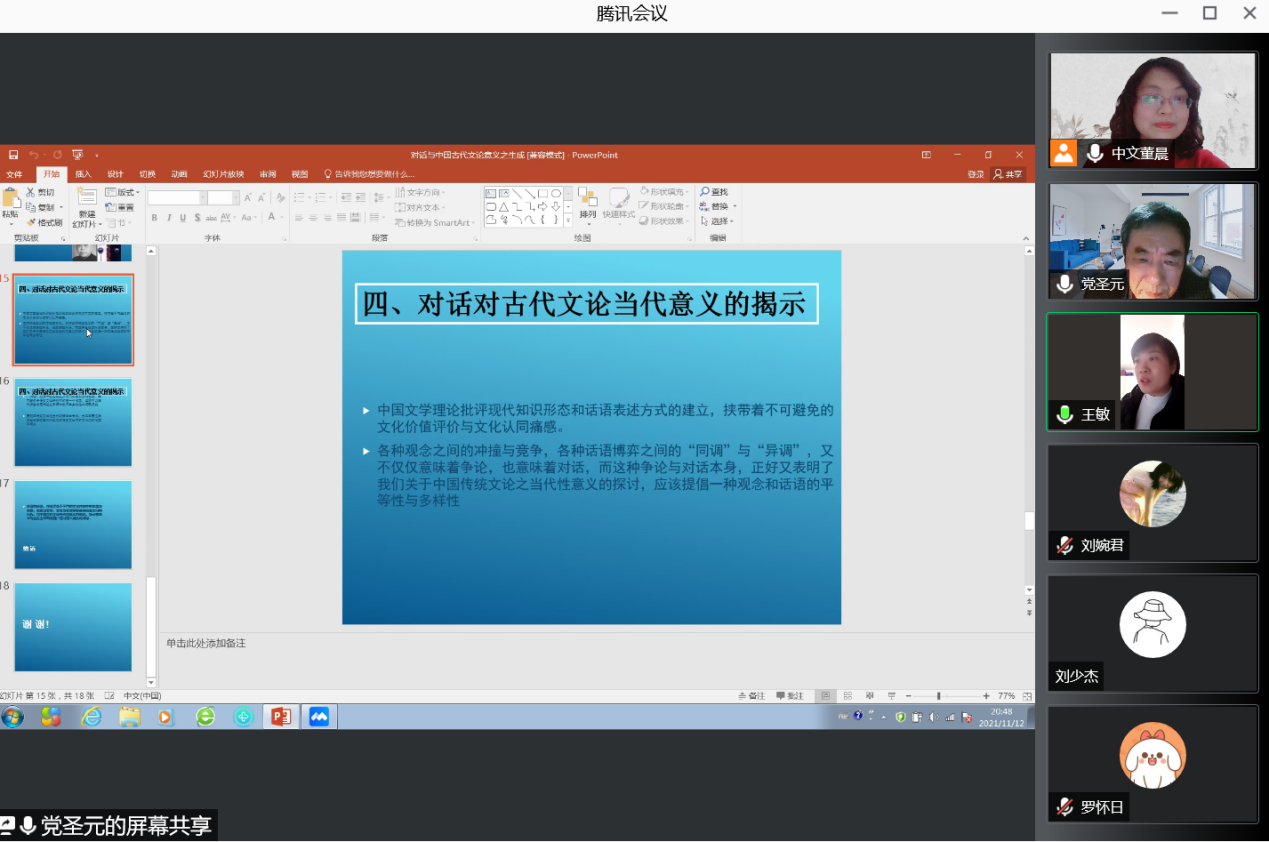Open the font name combo box dropdown

(200, 198)
